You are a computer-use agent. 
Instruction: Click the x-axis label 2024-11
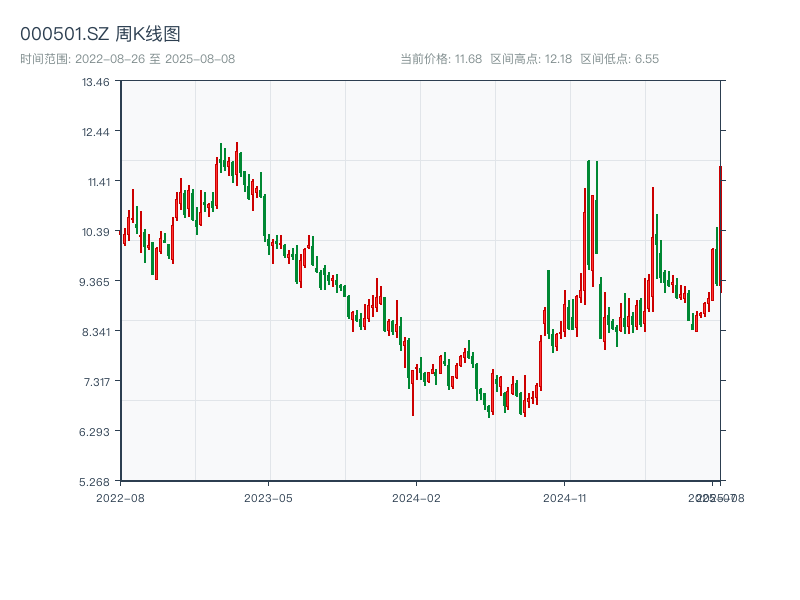564,498
